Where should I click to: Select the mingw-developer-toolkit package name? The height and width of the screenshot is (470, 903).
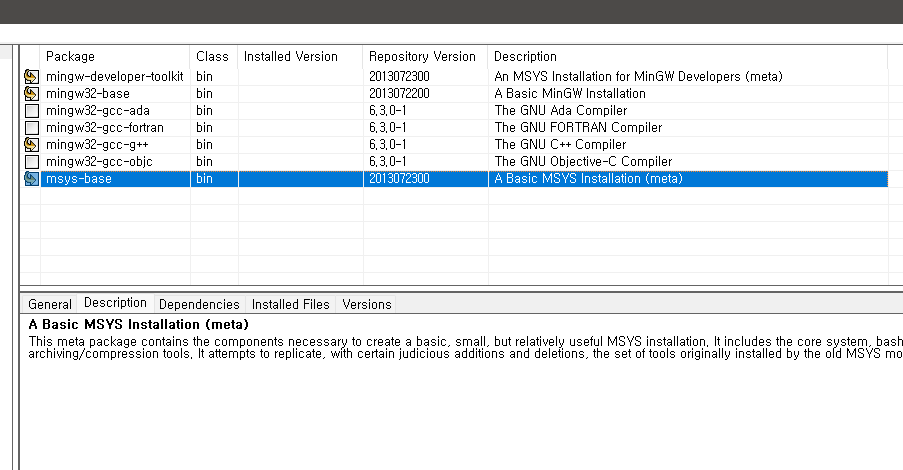pos(115,77)
